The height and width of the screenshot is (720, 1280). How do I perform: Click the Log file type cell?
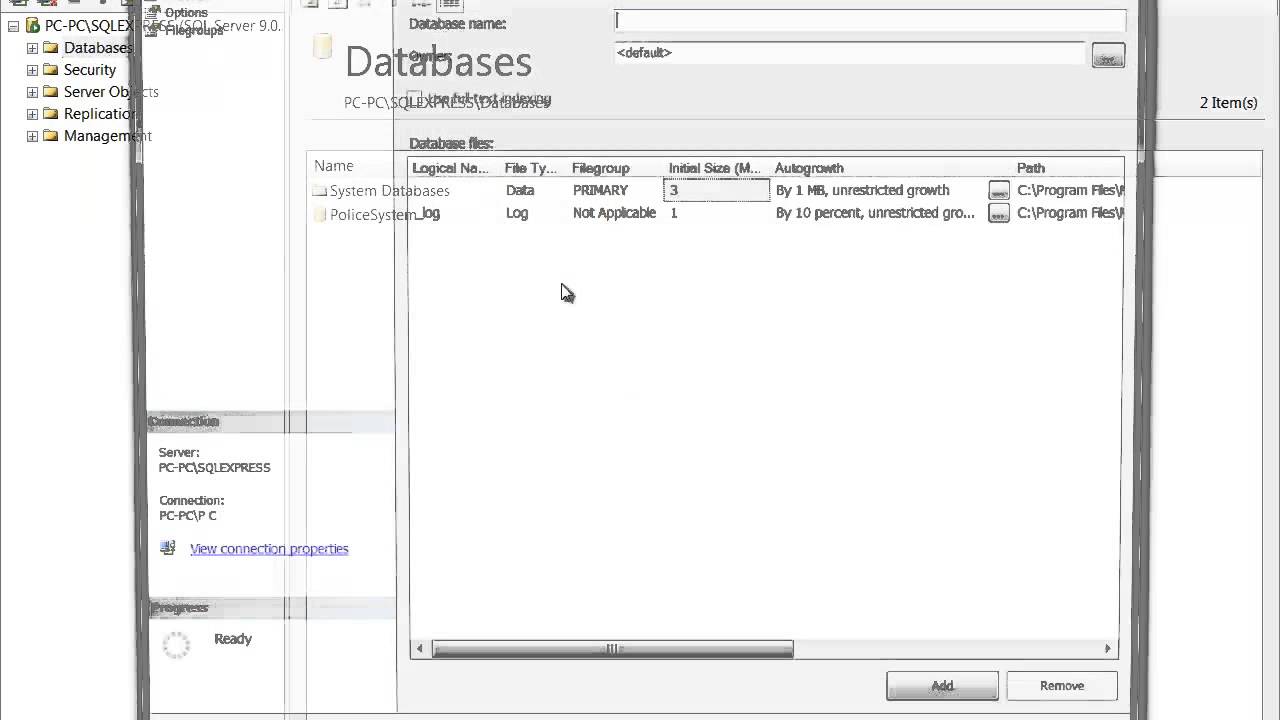point(517,213)
